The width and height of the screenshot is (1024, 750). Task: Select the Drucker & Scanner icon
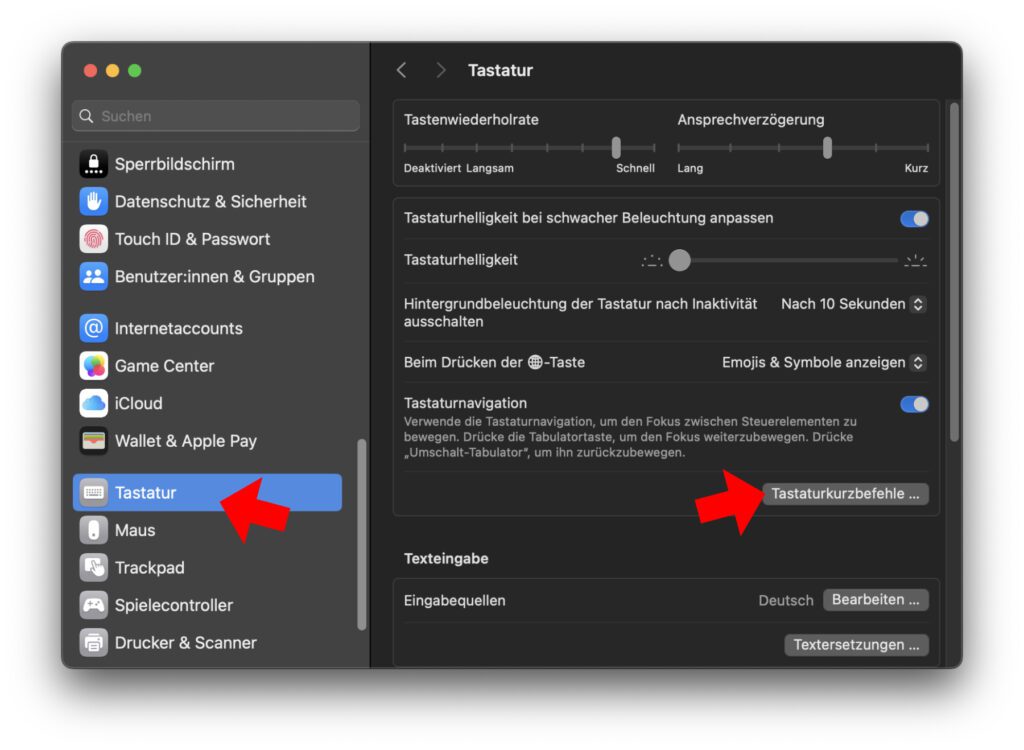94,643
